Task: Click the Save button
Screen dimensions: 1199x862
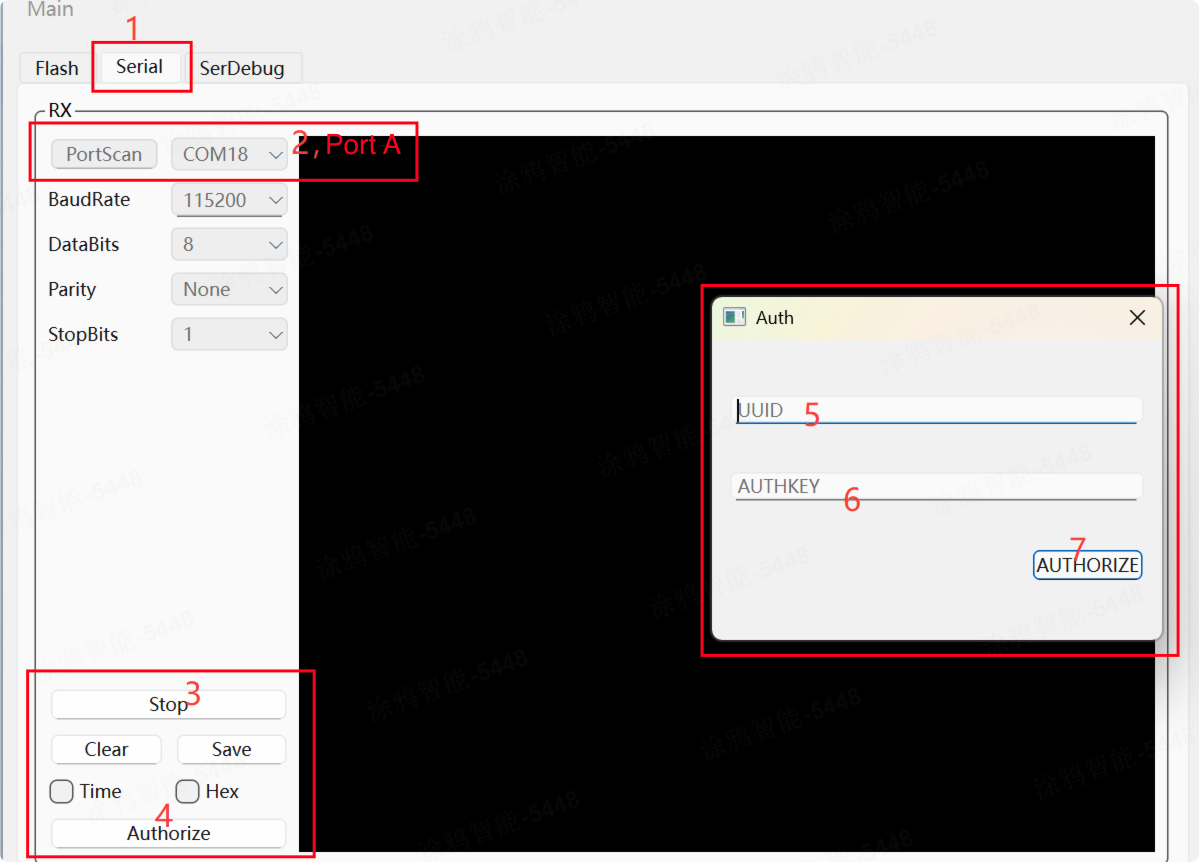Action: 231,749
